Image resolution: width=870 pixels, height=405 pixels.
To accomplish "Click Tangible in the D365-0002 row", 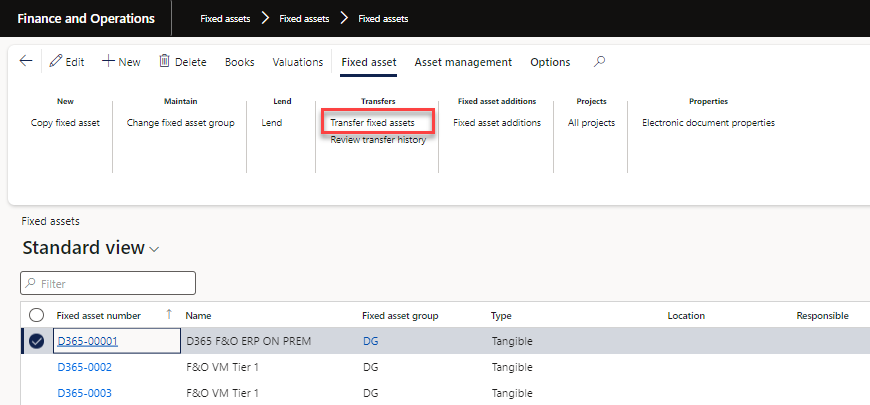I will pyautogui.click(x=512, y=367).
